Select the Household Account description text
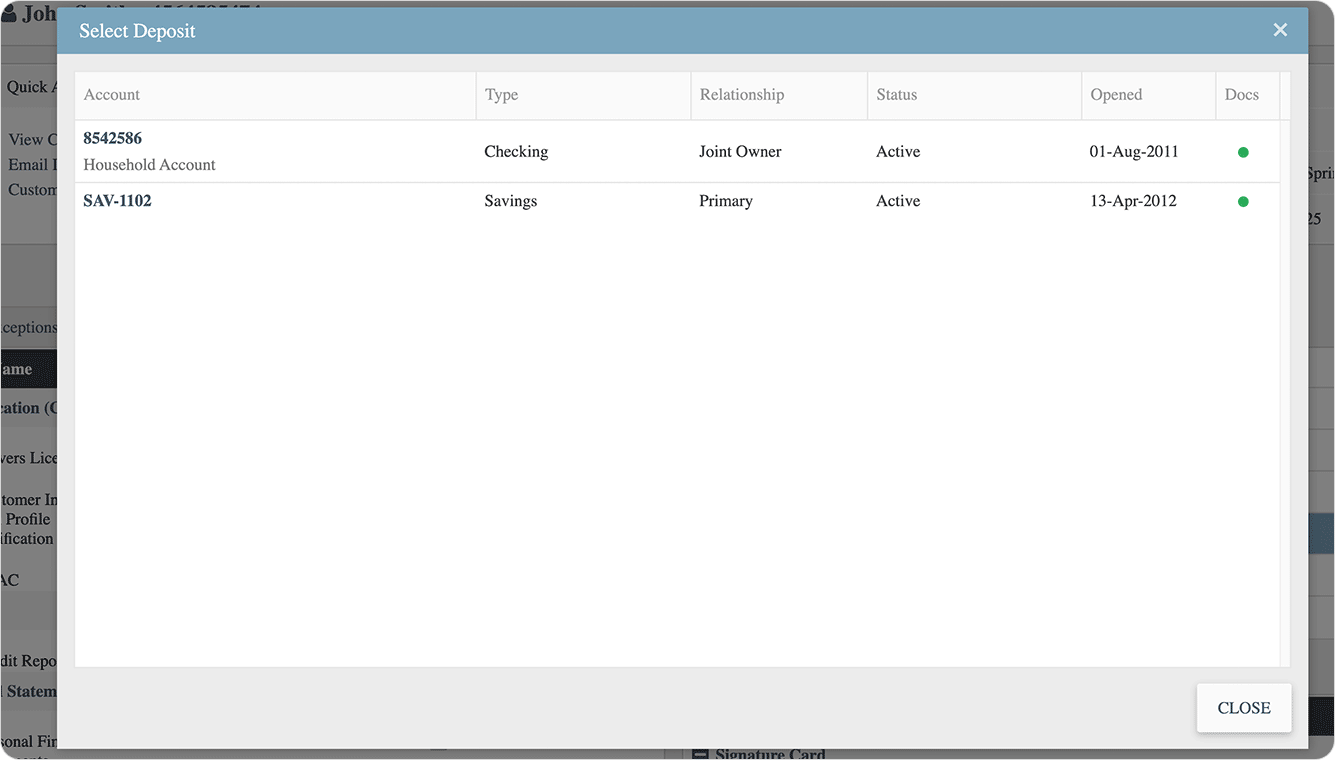The height and width of the screenshot is (760, 1335). (x=149, y=165)
